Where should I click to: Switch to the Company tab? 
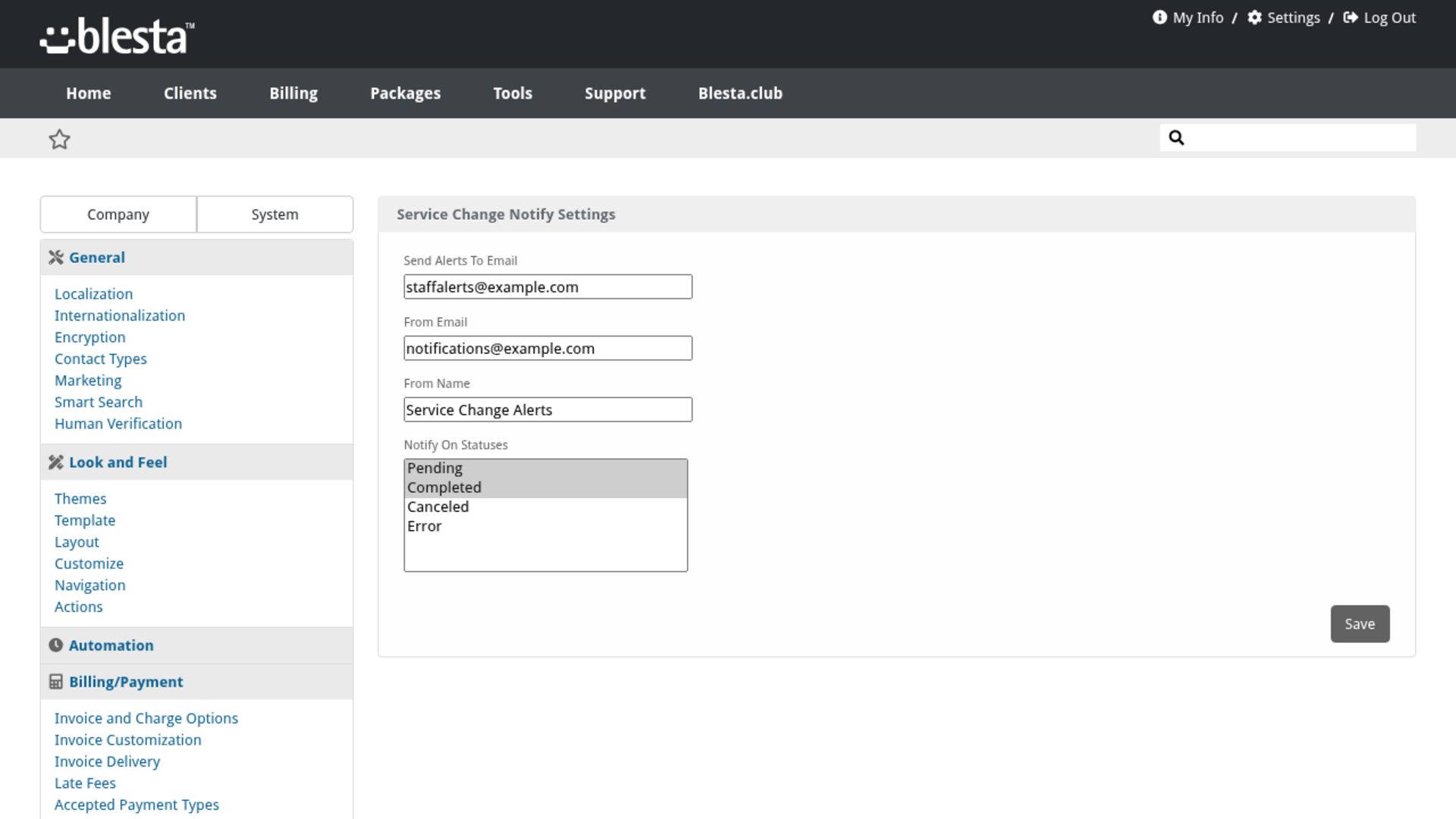click(118, 215)
